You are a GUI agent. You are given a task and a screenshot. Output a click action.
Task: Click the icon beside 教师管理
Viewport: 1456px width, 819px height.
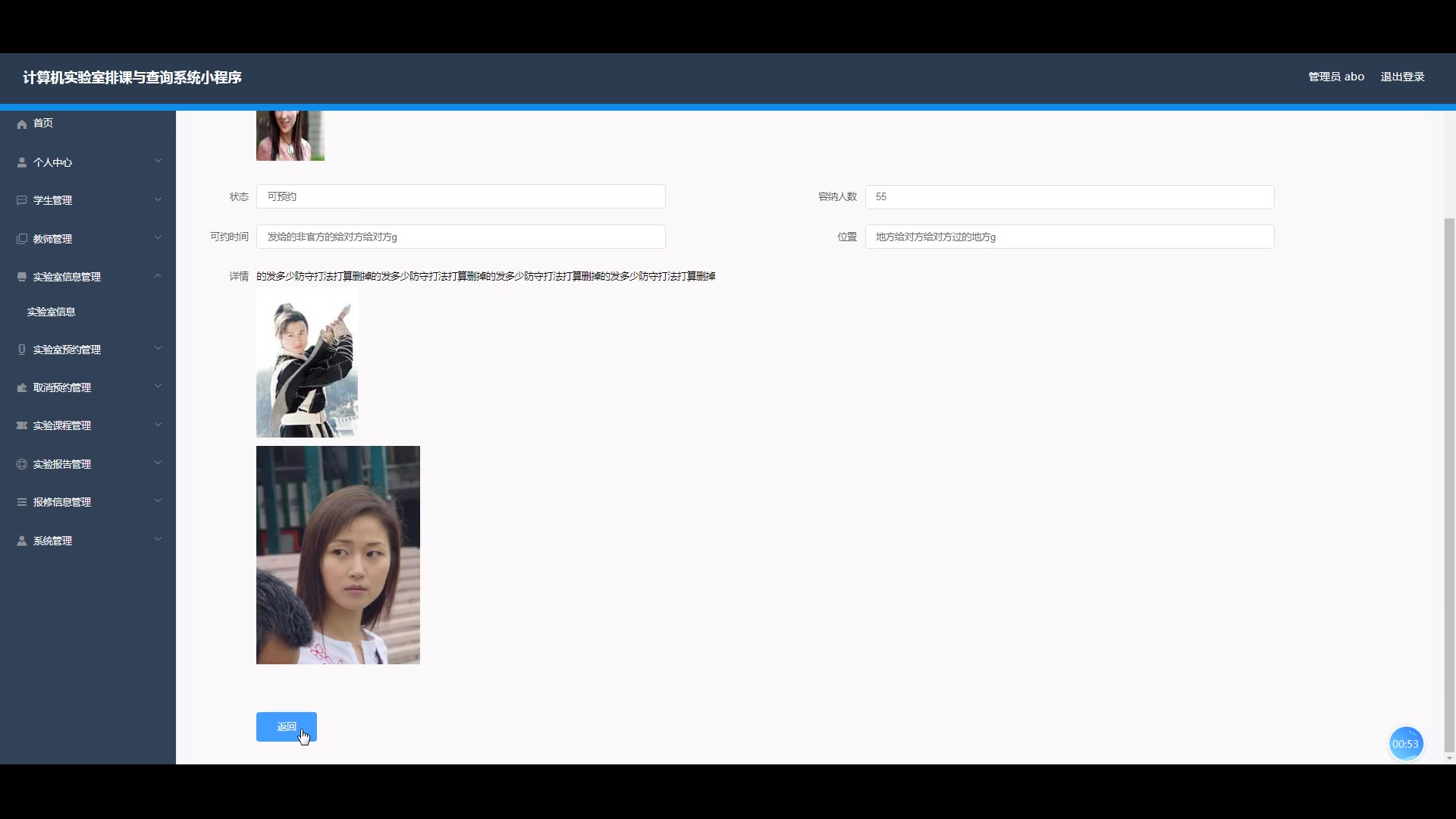click(x=22, y=239)
